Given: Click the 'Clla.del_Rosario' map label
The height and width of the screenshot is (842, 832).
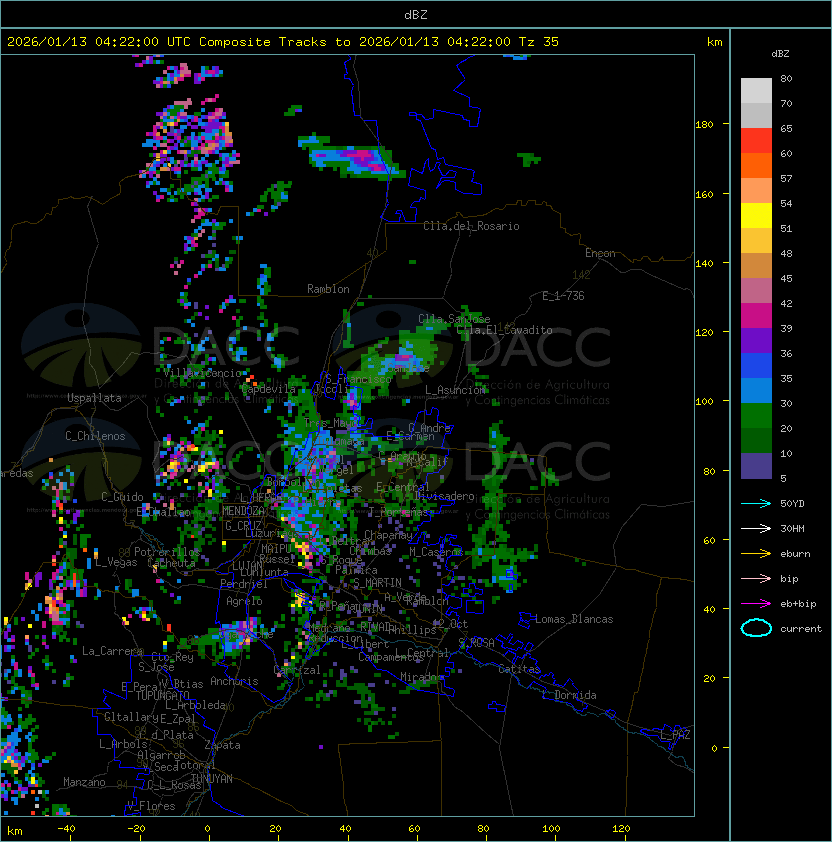Looking at the screenshot, I should click(x=471, y=226).
